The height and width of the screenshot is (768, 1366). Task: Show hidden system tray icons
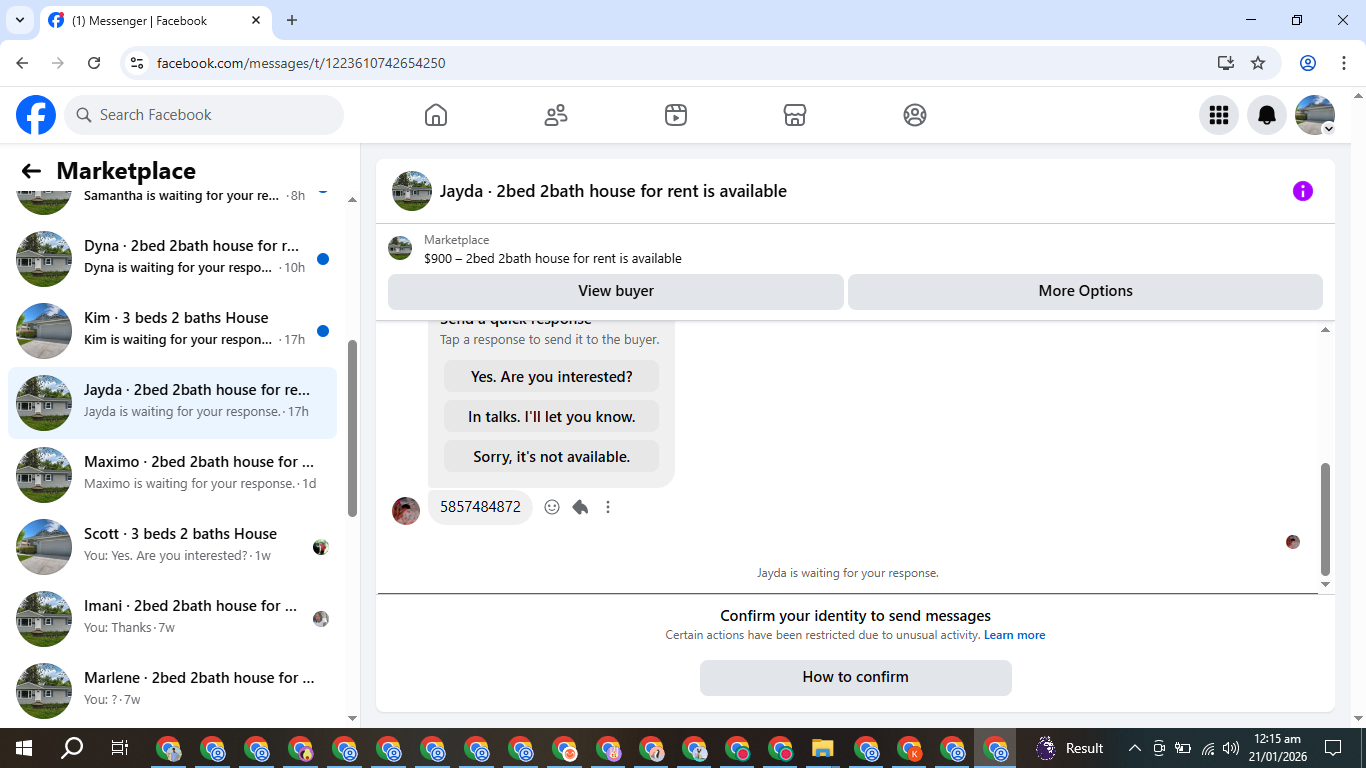tap(1134, 748)
